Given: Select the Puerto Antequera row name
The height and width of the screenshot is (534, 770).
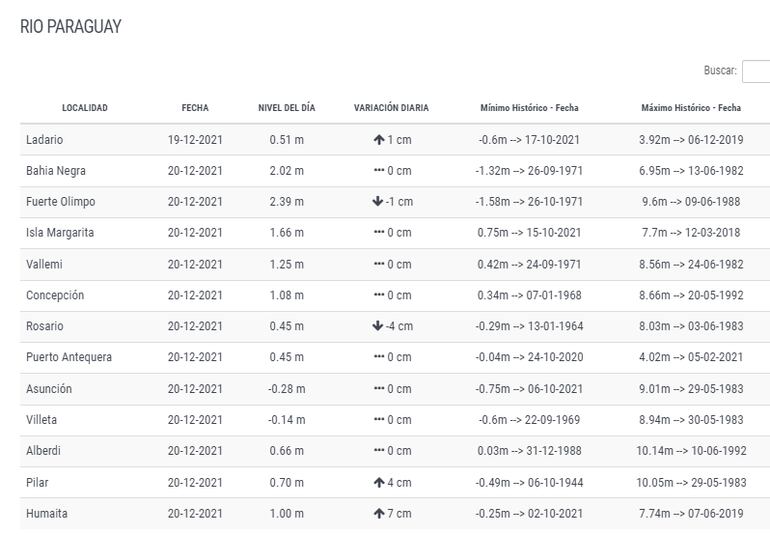Looking at the screenshot, I should (69, 357).
